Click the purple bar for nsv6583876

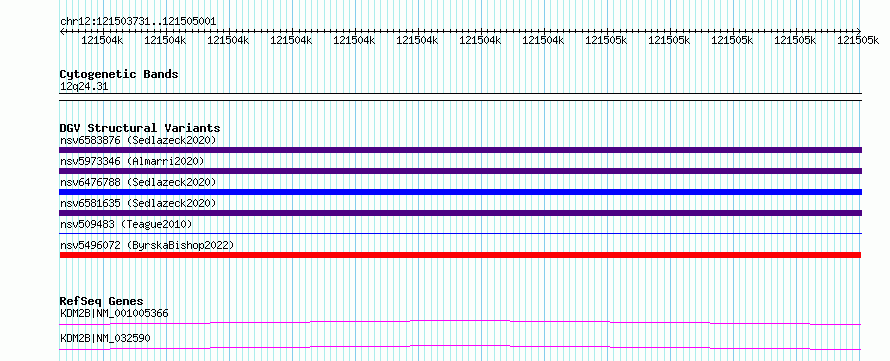click(460, 150)
